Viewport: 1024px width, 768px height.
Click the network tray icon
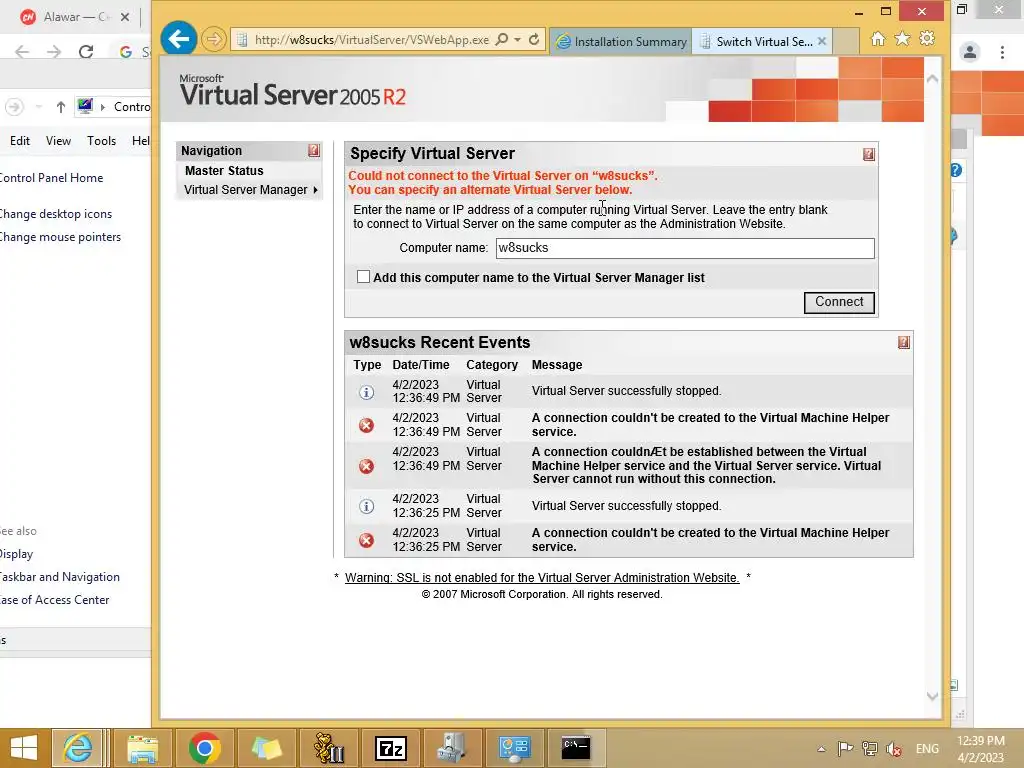pyautogui.click(x=869, y=748)
